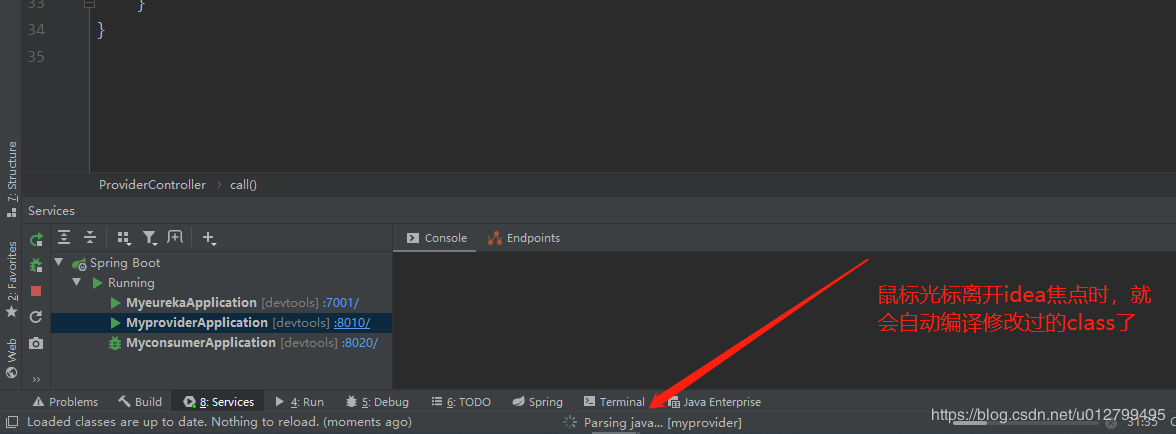Click the Rerun in Debug bug icon
Screen dimensions: 1176x434
[x=36, y=265]
